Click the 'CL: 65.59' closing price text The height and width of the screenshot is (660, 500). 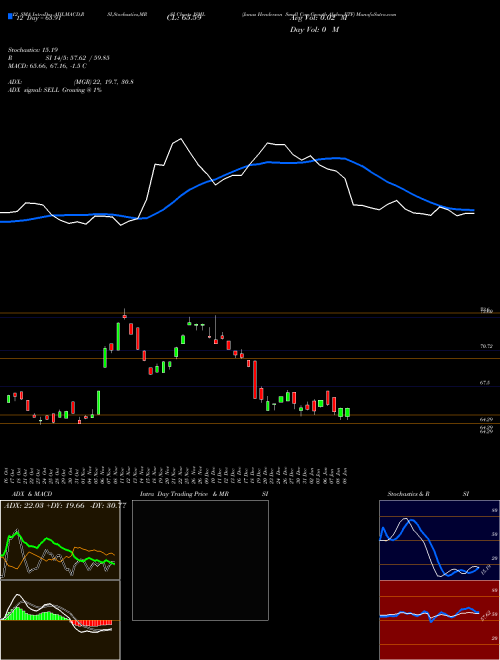184,19
